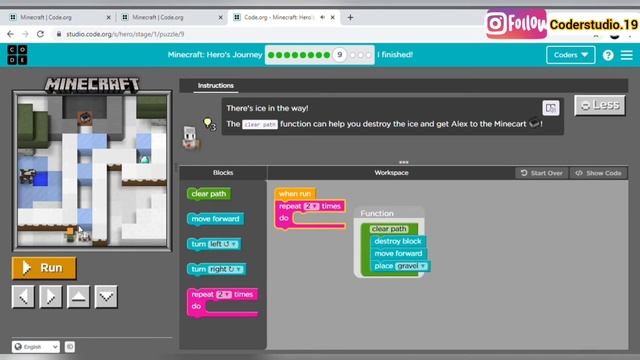The image size is (640, 360).
Task: Click the Show Code button
Action: [598, 173]
